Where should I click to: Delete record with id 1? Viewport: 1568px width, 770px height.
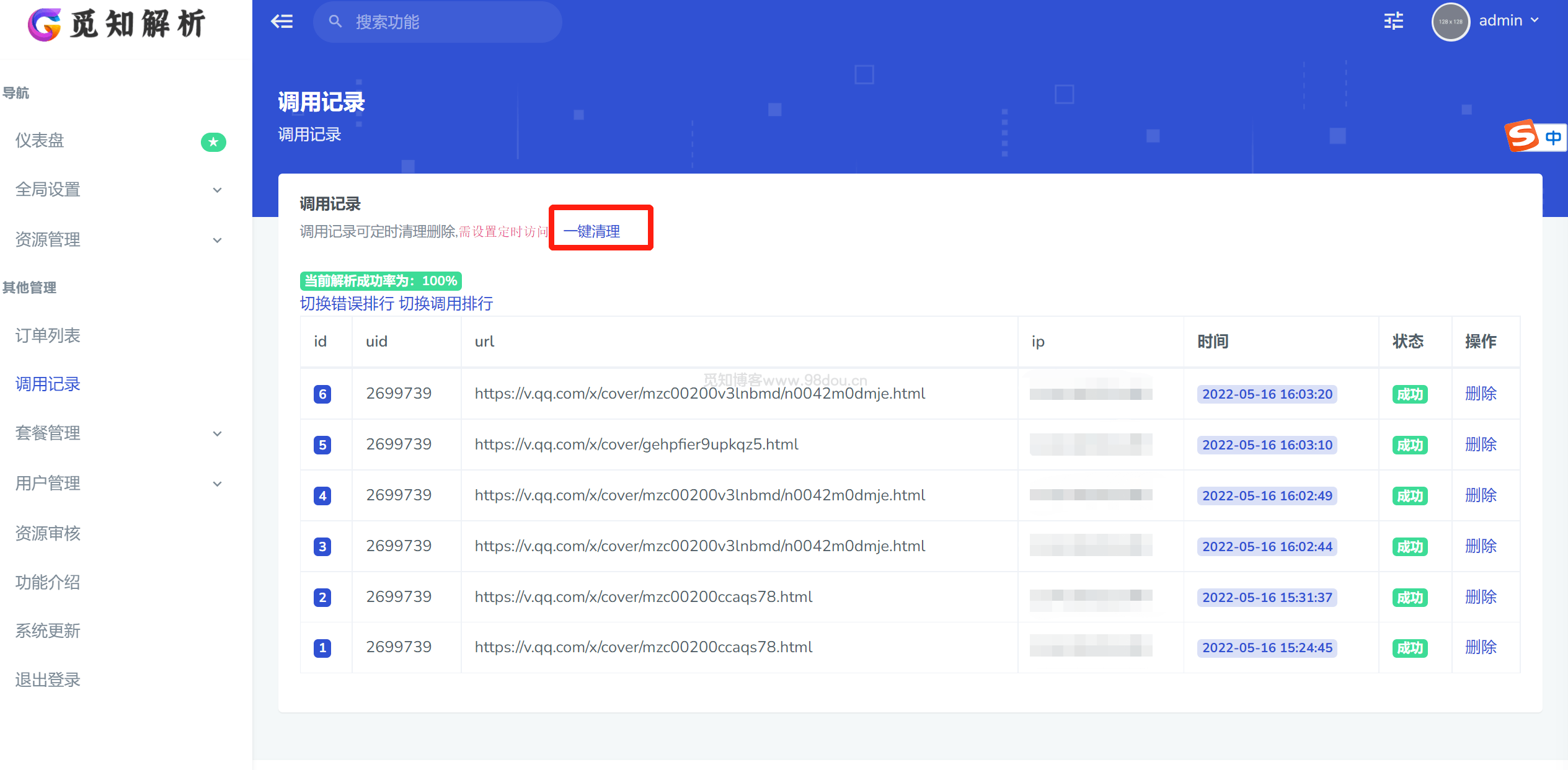coord(1481,647)
